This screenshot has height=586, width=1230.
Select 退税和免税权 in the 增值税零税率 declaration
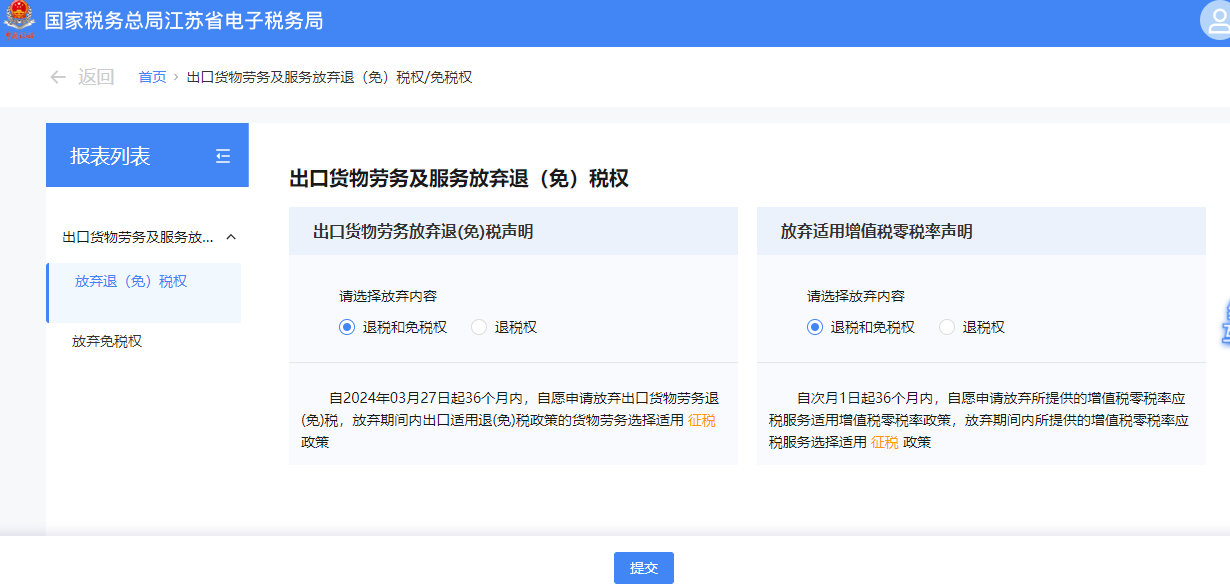(815, 327)
